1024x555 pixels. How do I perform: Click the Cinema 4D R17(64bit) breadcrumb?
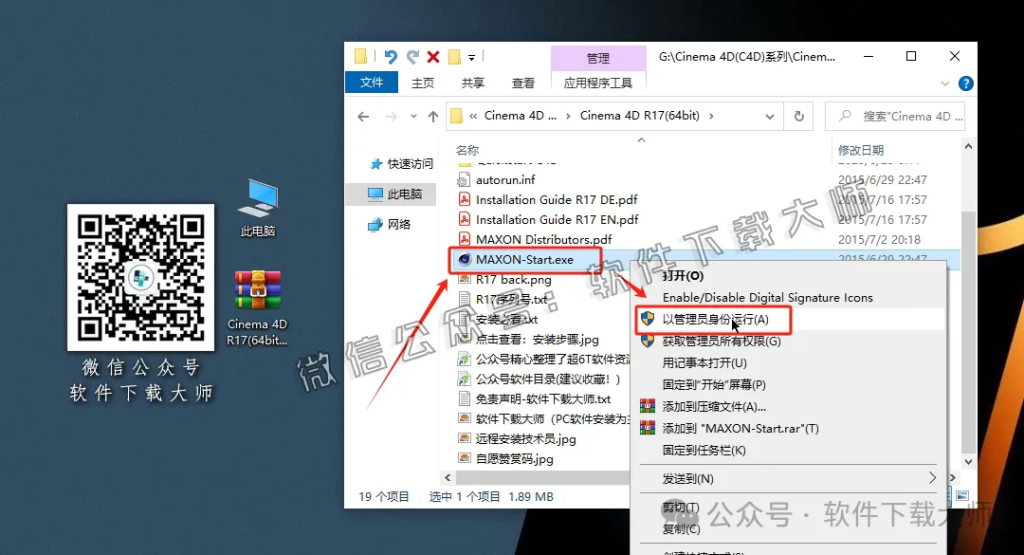[x=639, y=116]
